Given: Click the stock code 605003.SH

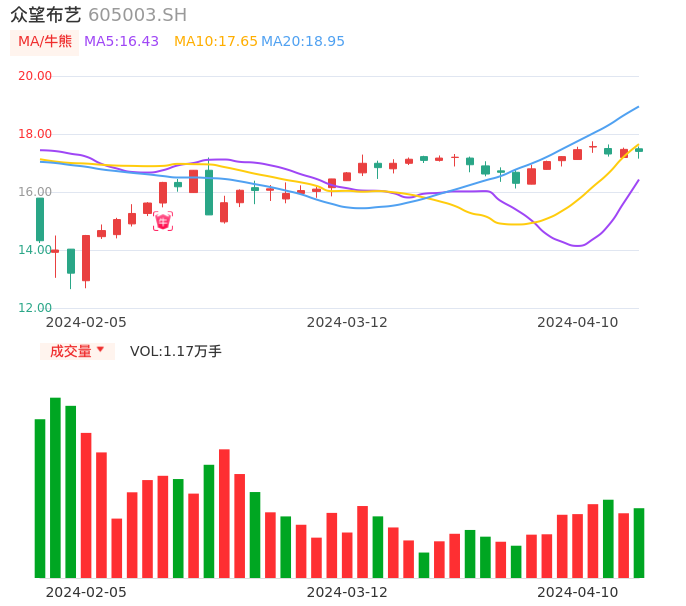Looking at the screenshot, I should [137, 15].
